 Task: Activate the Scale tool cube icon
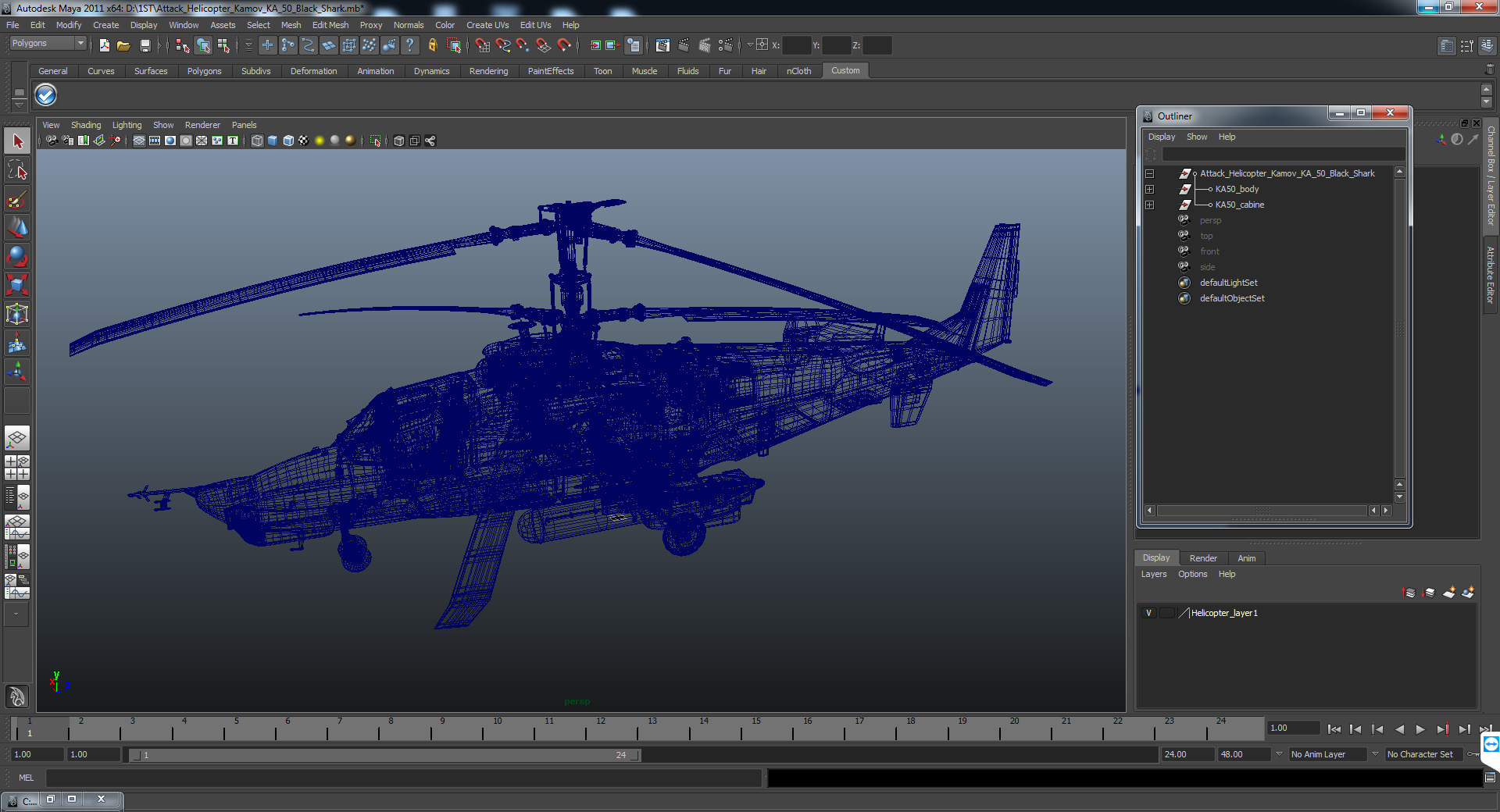click(x=17, y=286)
